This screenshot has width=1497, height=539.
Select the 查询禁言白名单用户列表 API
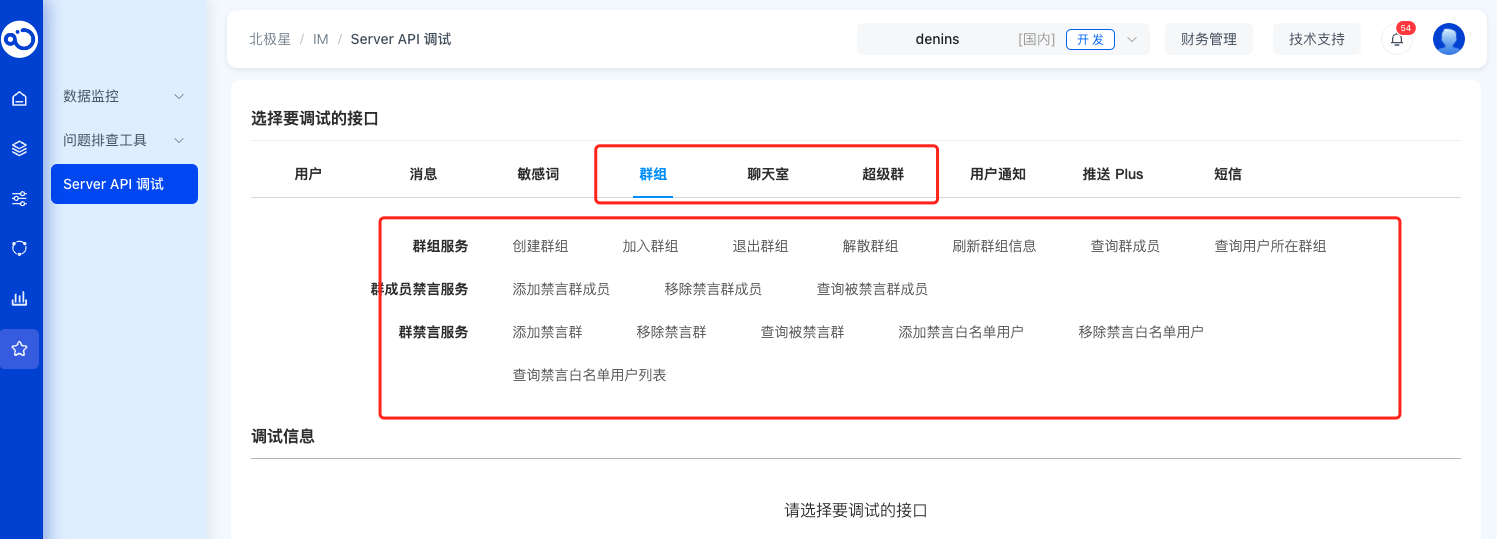tap(590, 375)
